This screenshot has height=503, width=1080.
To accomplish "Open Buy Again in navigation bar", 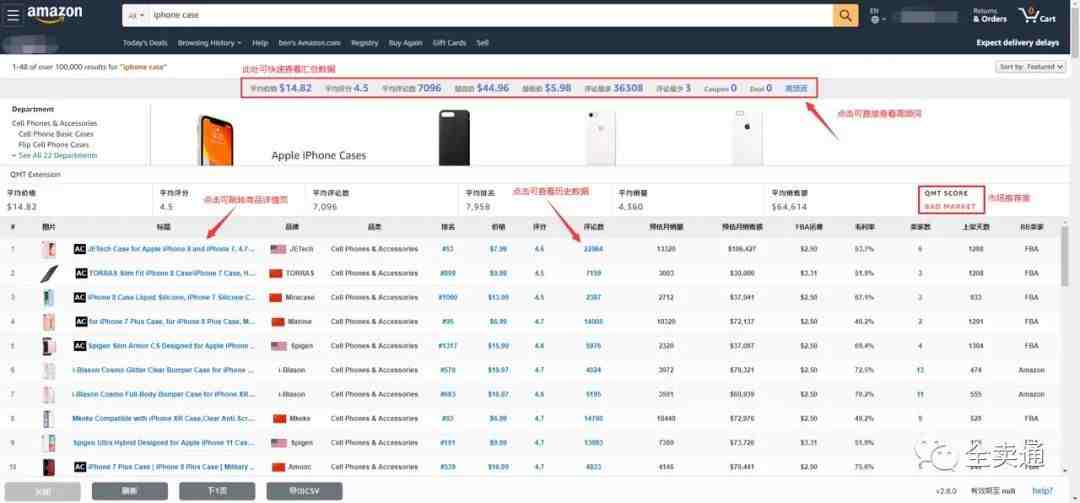I will click(x=405, y=43).
